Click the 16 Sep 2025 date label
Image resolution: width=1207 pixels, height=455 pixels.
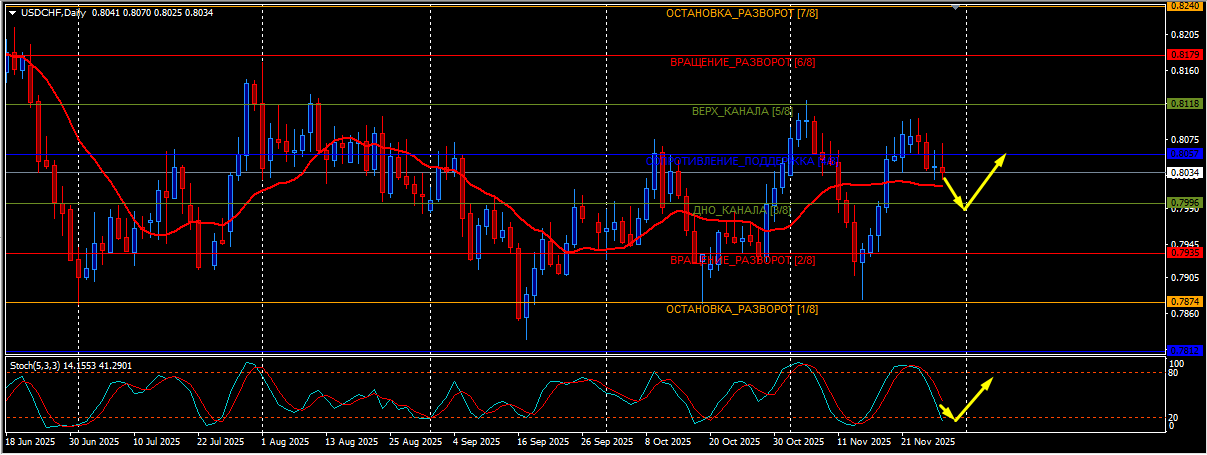click(x=541, y=441)
